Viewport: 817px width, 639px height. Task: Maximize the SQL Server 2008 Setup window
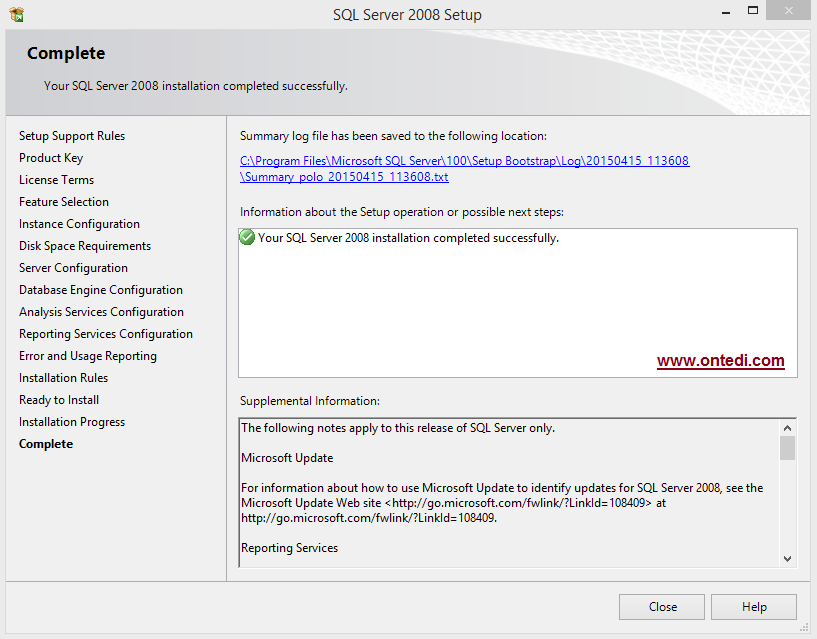752,11
